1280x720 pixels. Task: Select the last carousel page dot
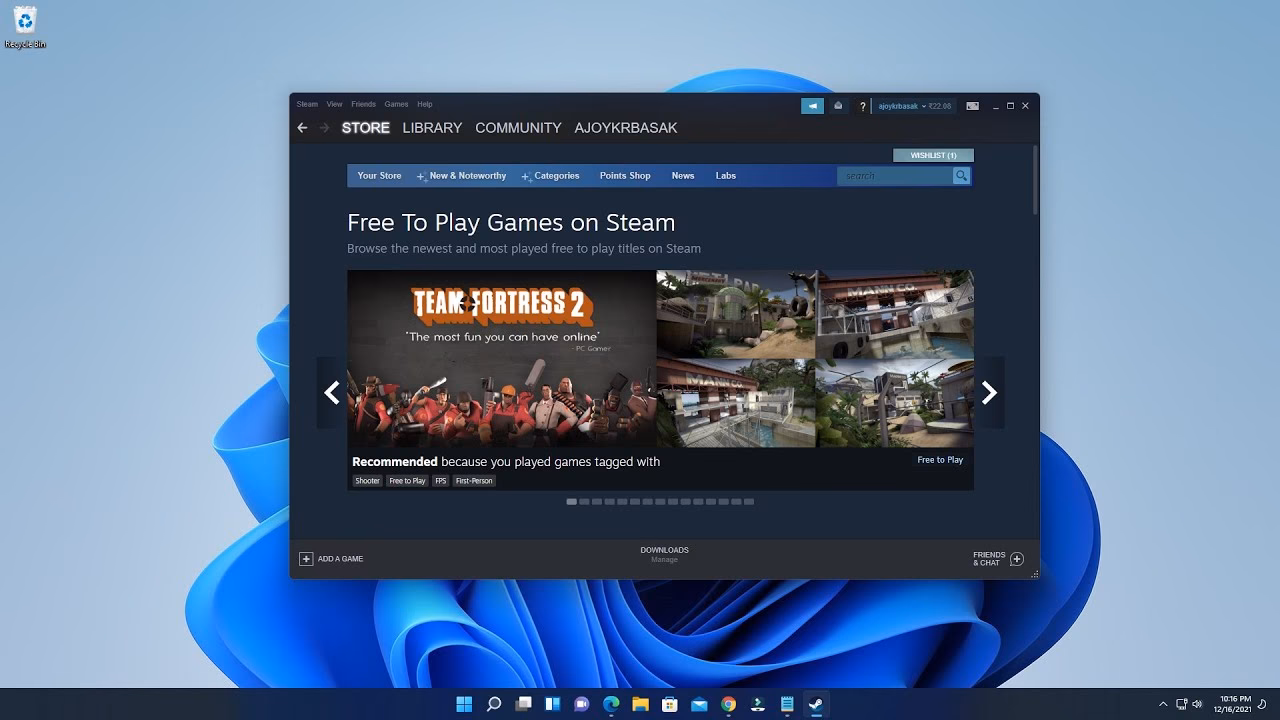tap(749, 502)
